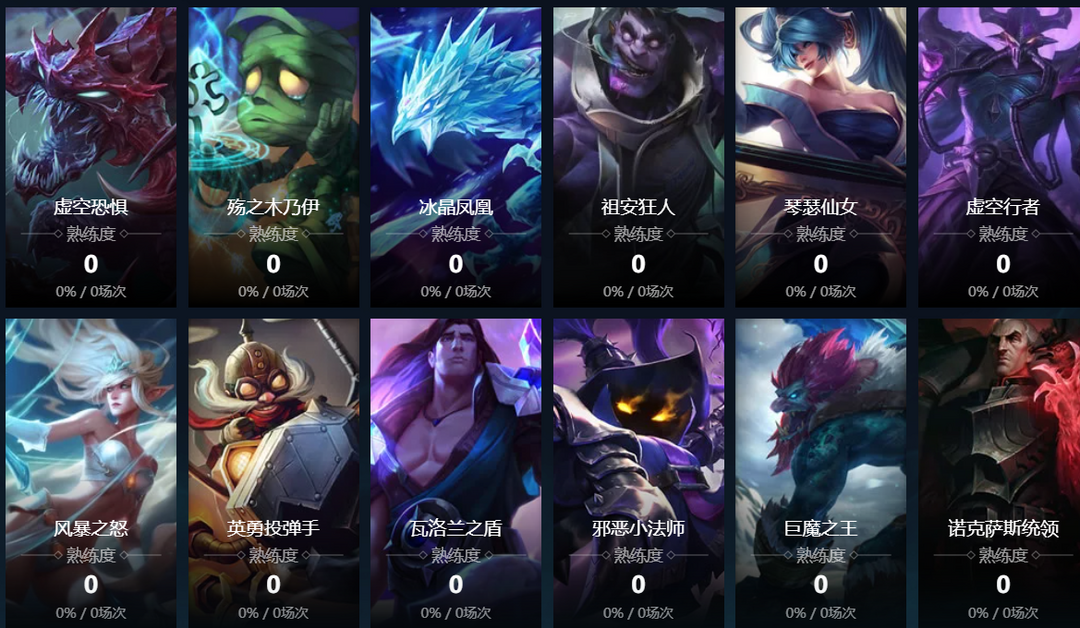Screen dimensions: 1080x628
Task: Click mastery score 0 on 英勇投弹手 card
Action: coord(273,585)
